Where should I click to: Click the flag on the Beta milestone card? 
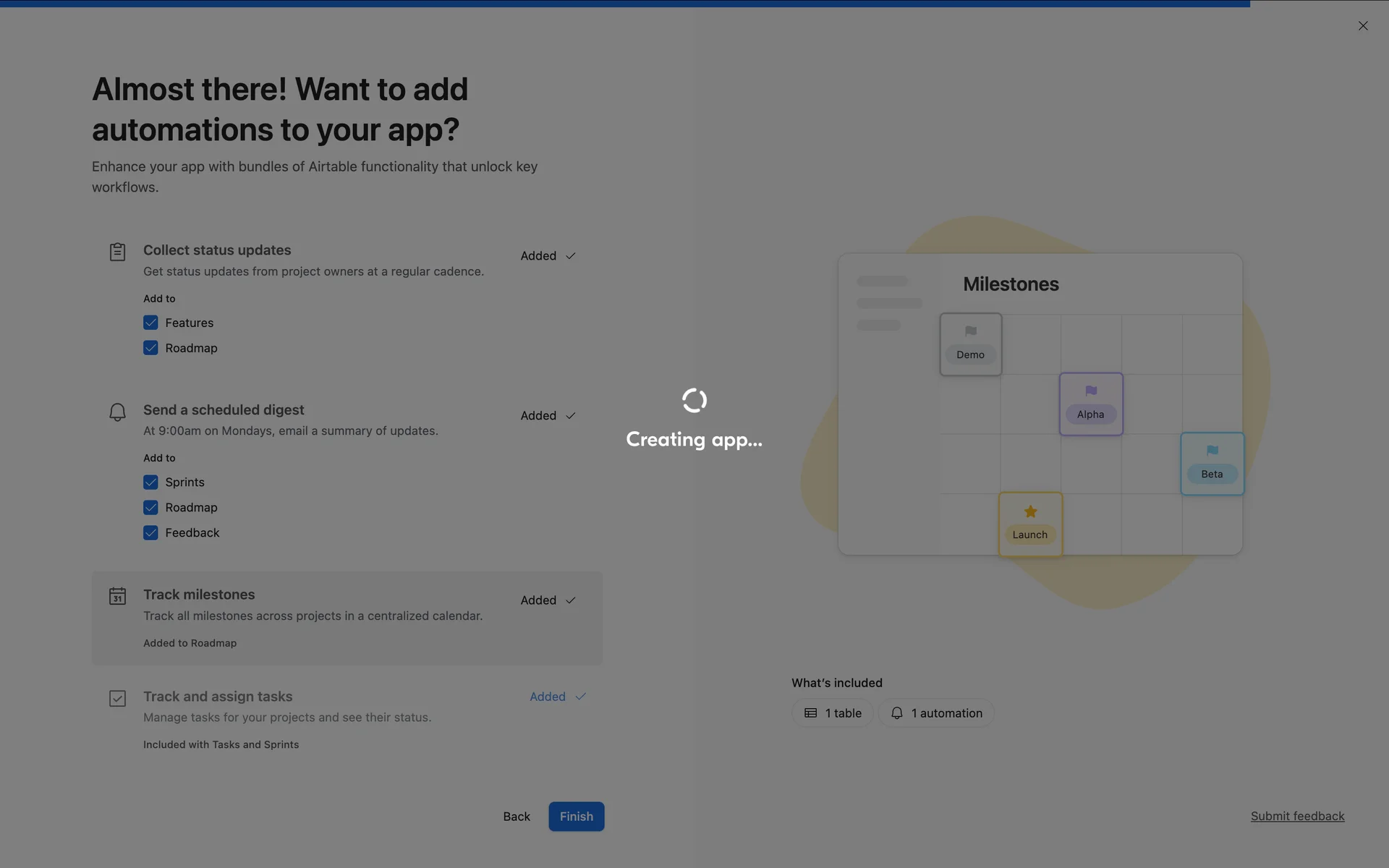(x=1212, y=451)
